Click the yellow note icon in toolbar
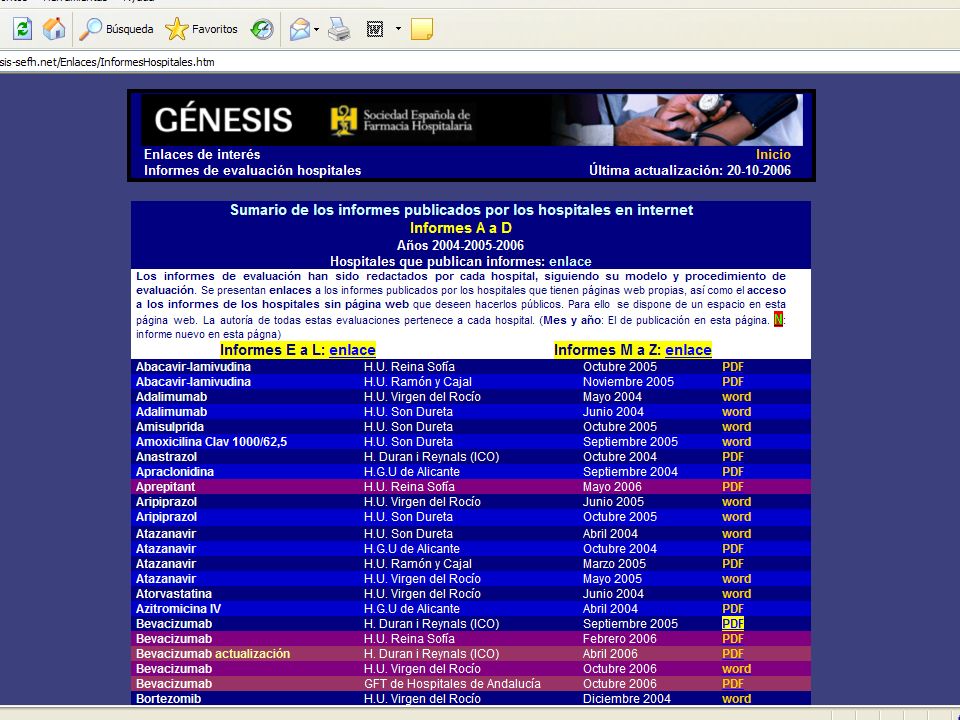 422,29
